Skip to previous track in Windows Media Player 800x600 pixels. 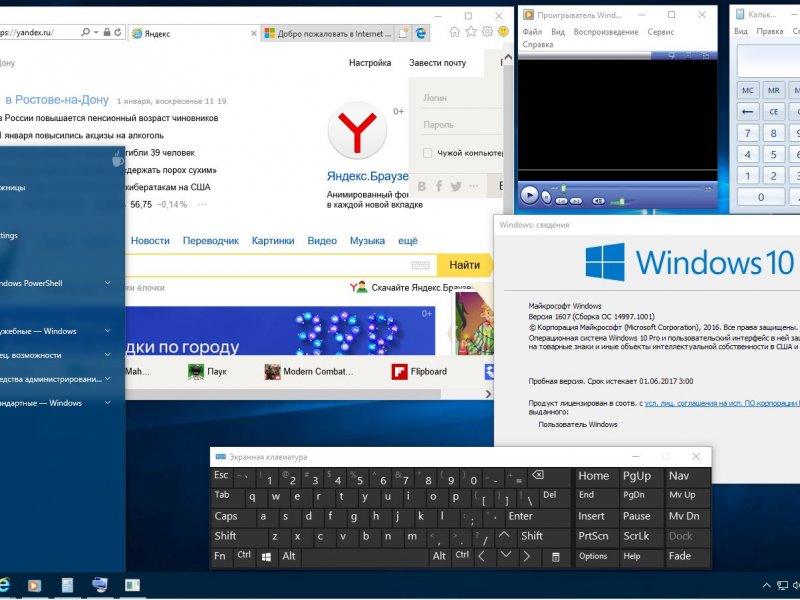click(x=561, y=201)
